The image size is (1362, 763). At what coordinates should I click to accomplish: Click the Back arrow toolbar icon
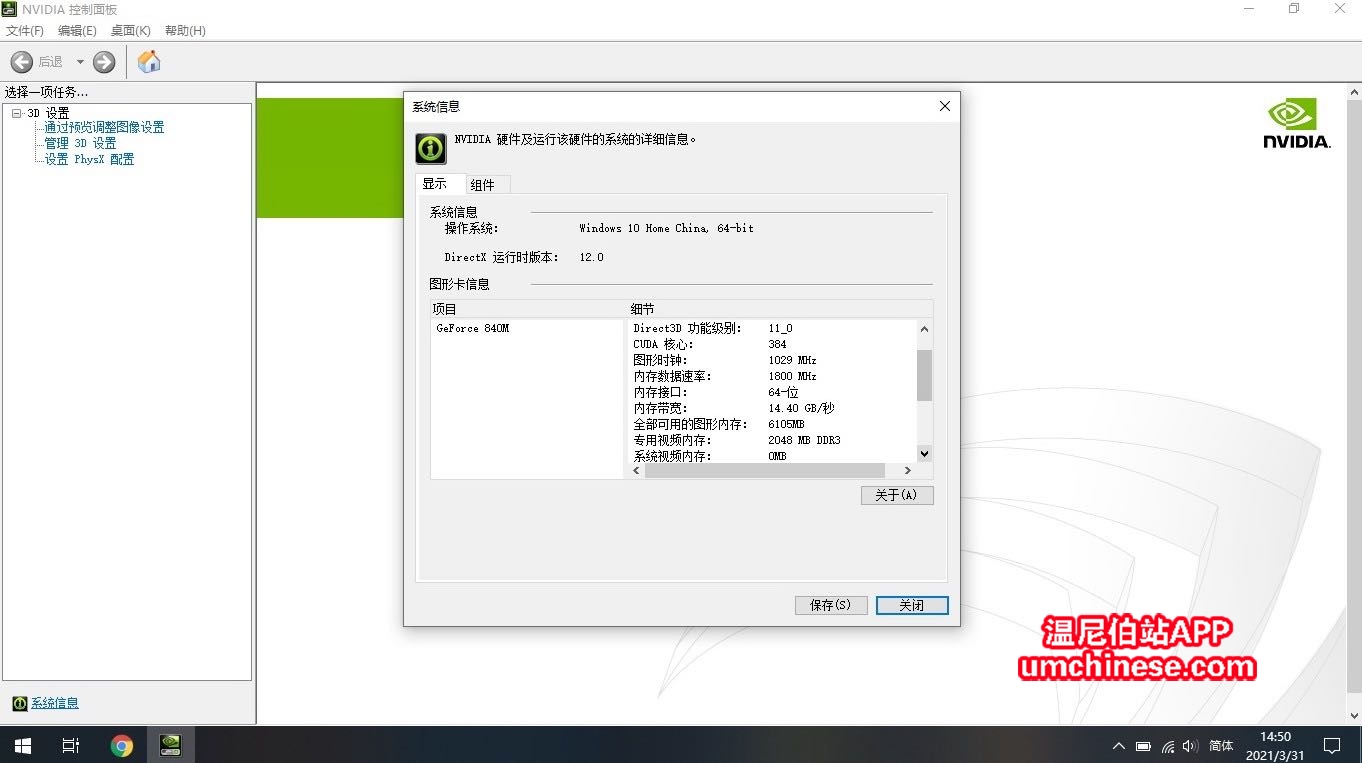click(22, 62)
